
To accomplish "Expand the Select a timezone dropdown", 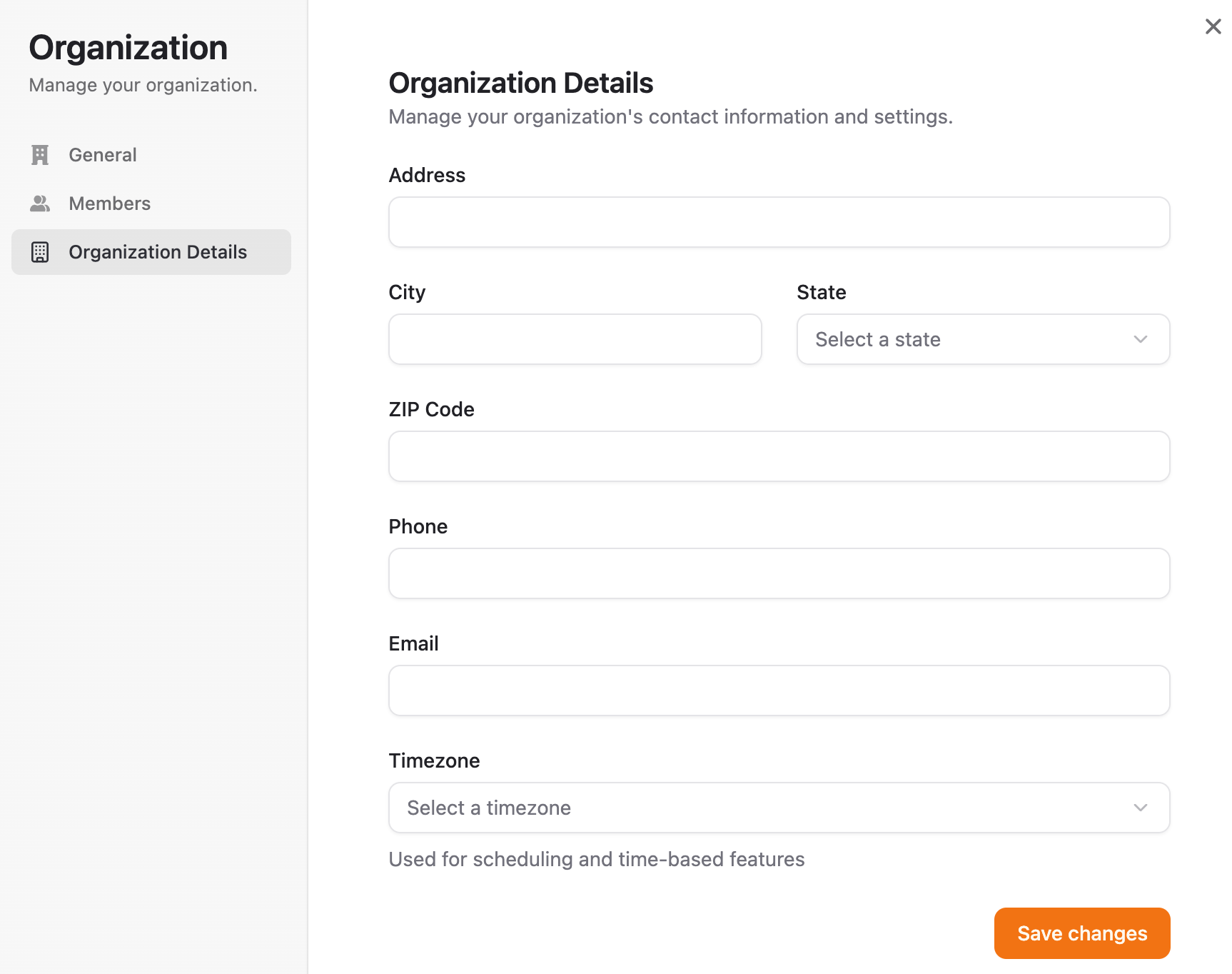I will tap(778, 808).
